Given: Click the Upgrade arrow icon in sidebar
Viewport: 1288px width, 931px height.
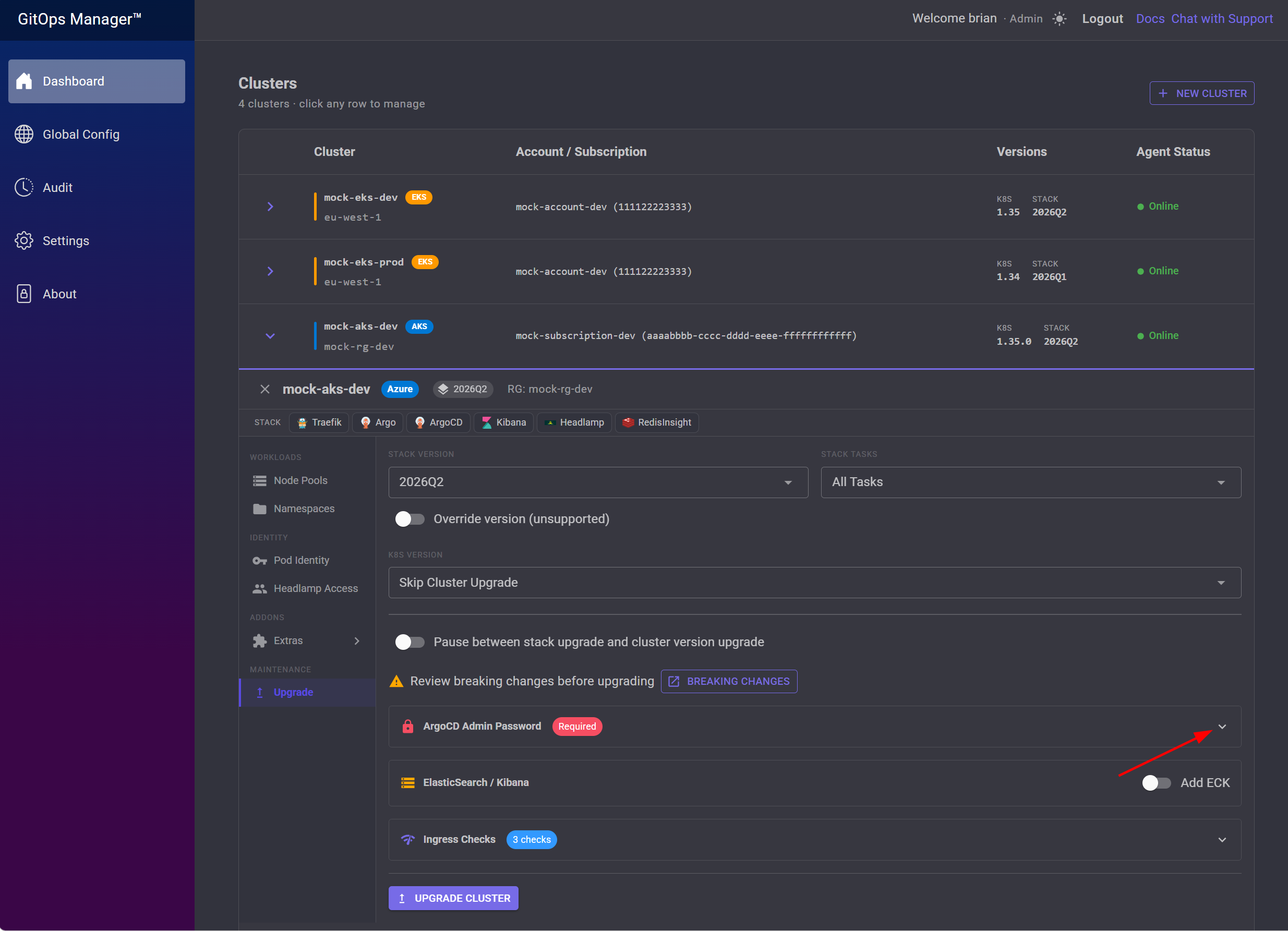Looking at the screenshot, I should (x=260, y=693).
